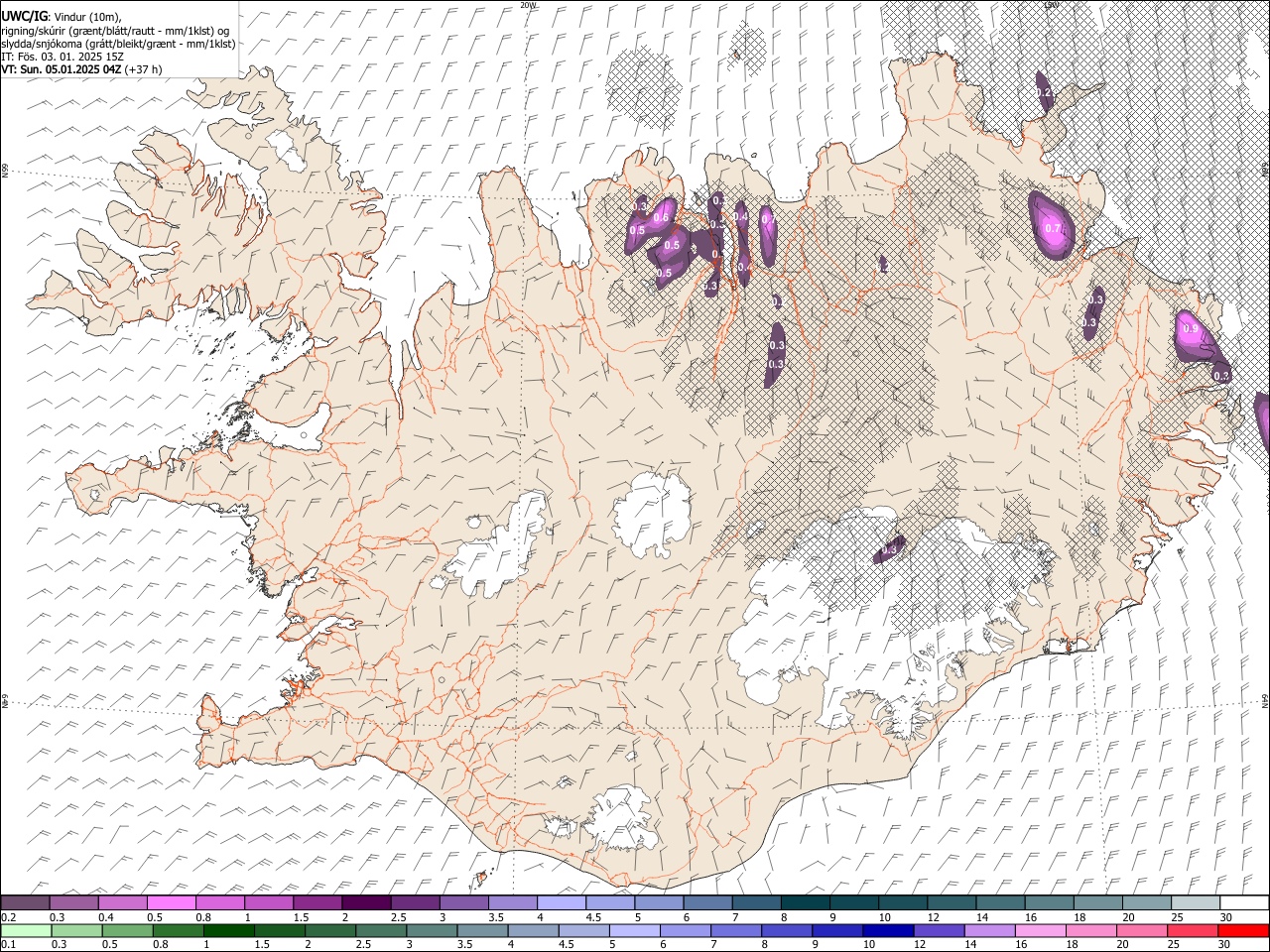The image size is (1270, 952).
Task: Select the lavender snow swatch between 4 and 4.5
Action: click(561, 903)
